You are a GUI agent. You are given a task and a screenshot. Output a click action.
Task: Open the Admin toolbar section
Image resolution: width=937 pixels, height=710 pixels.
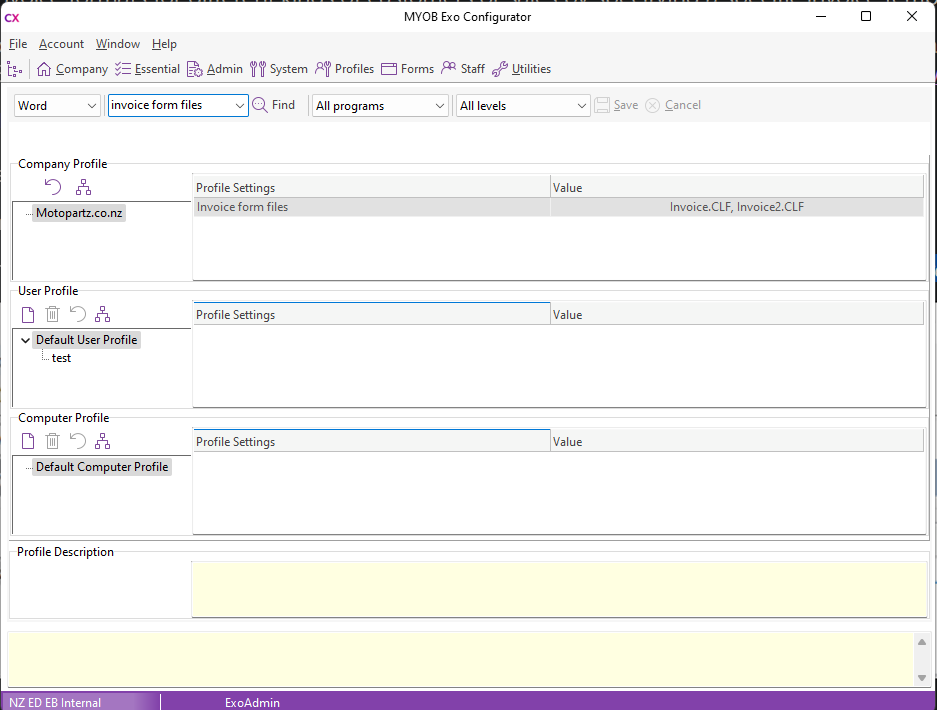tap(215, 69)
